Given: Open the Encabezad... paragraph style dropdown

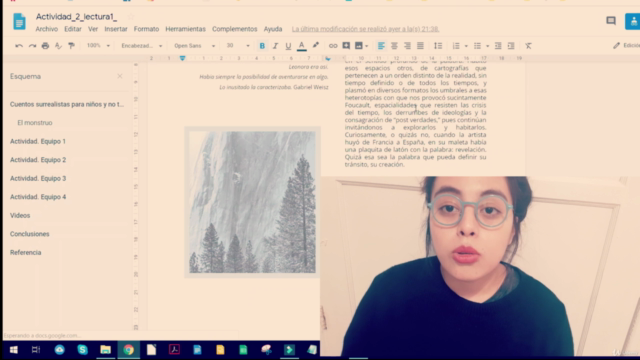Looking at the screenshot, I should 142,46.
